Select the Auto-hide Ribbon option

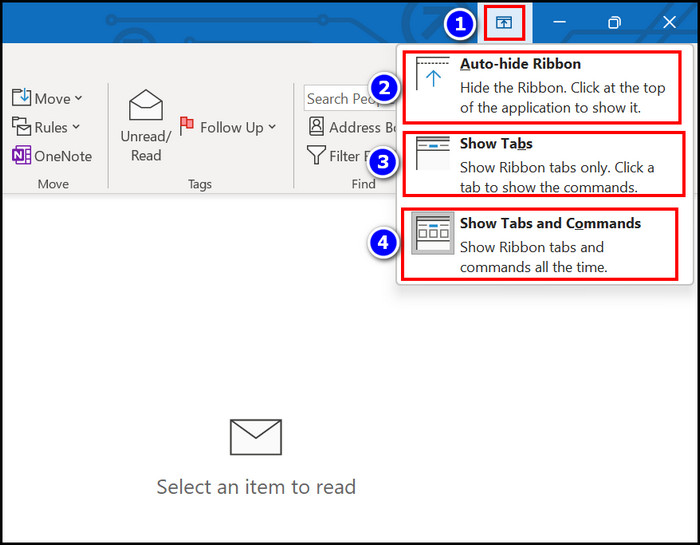tap(540, 83)
